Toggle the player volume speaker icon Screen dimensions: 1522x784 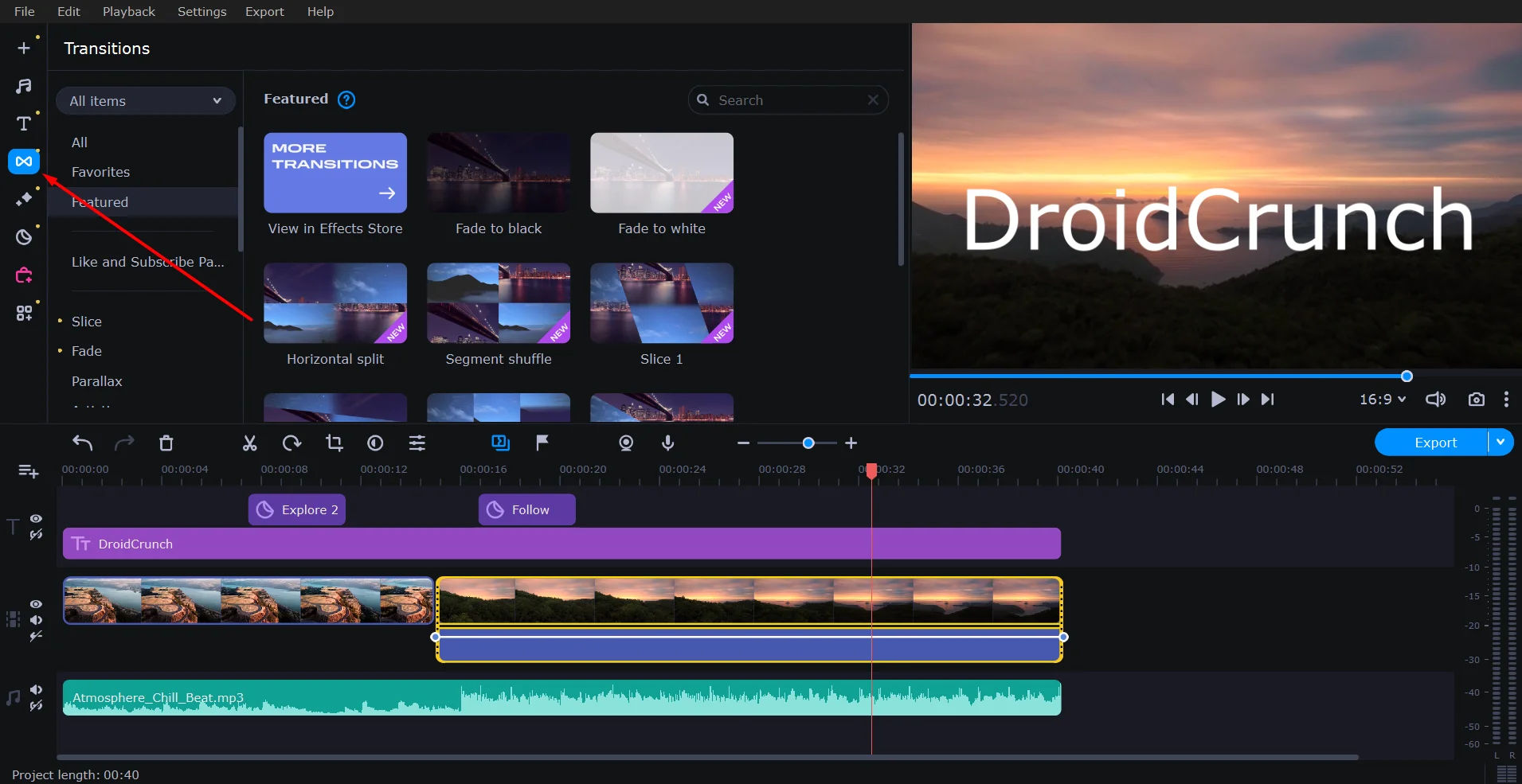point(1435,400)
